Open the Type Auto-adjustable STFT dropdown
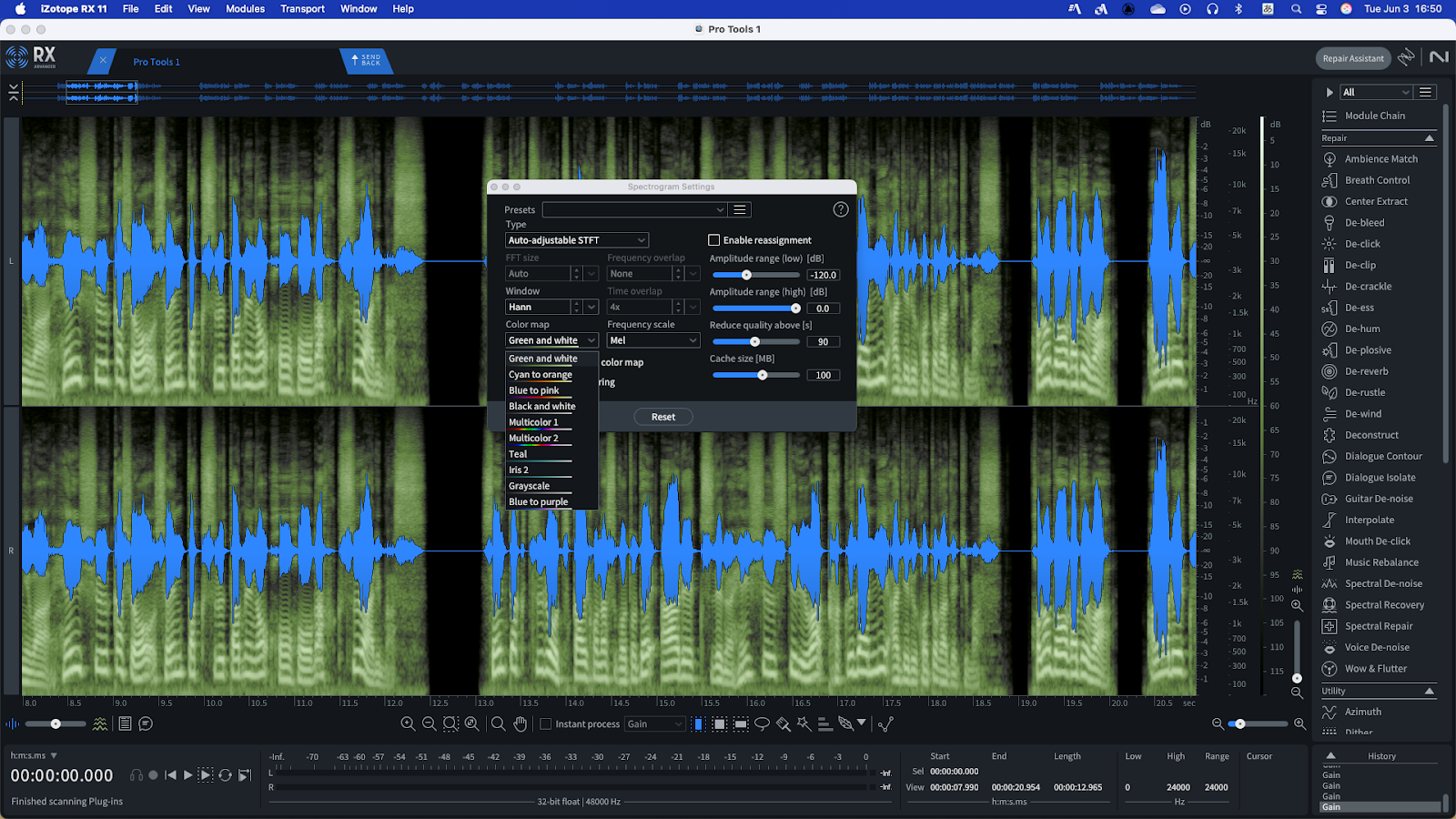Viewport: 1456px width, 819px height. click(x=576, y=240)
